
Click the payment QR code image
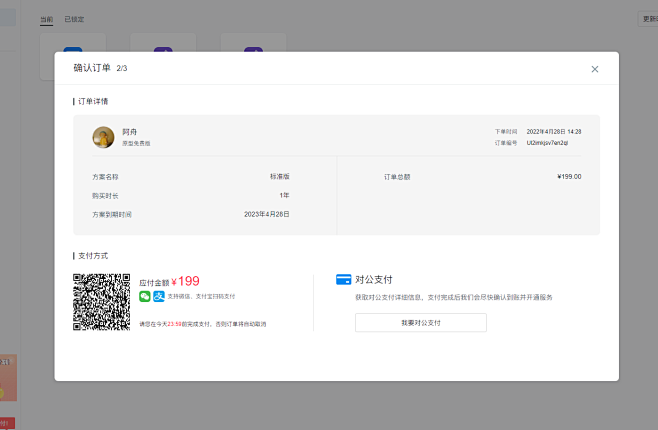pos(102,302)
